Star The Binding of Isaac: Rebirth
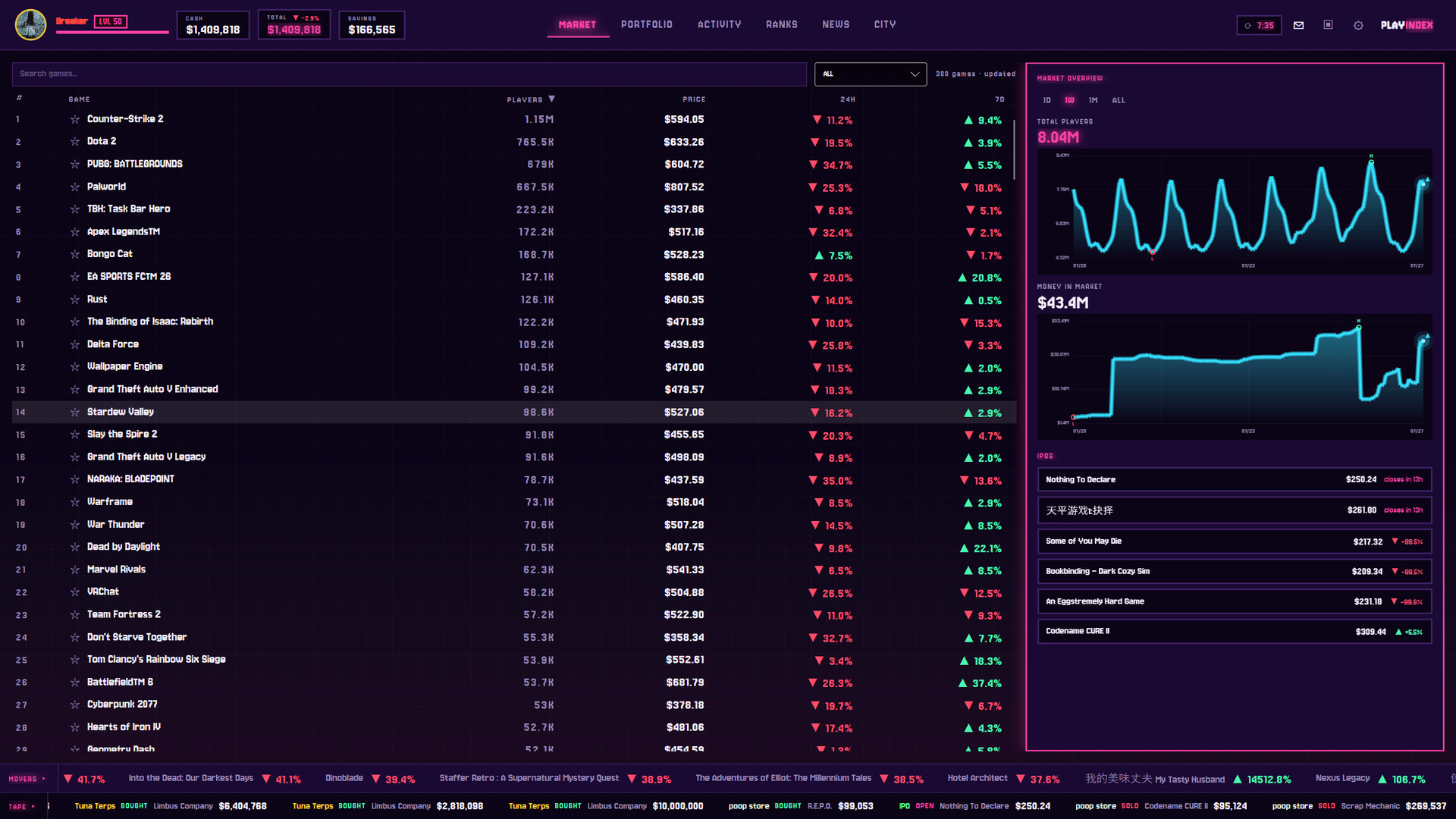 (x=75, y=322)
